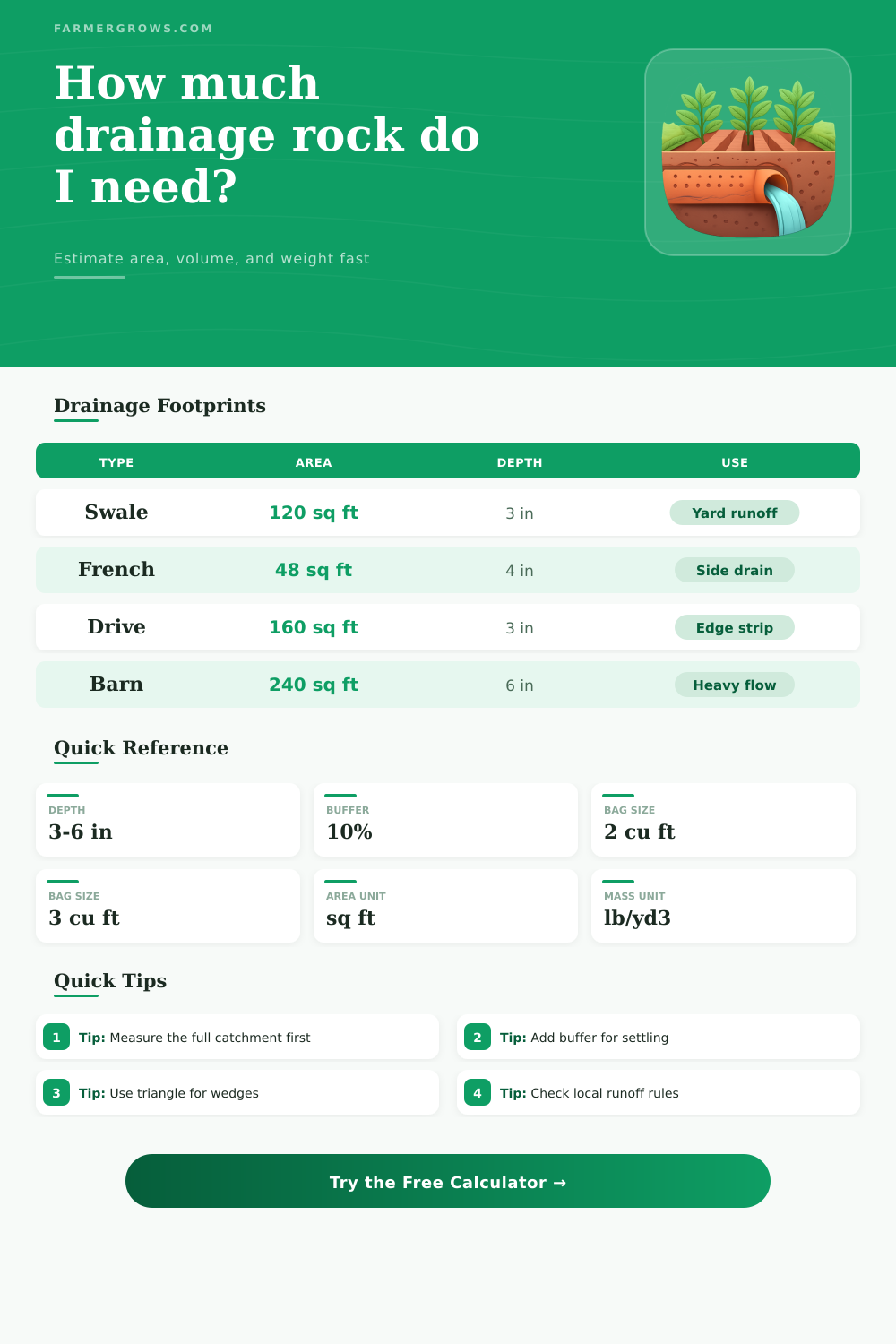
Task: Open the Depth 3-6 in reference card
Action: pyautogui.click(x=168, y=820)
